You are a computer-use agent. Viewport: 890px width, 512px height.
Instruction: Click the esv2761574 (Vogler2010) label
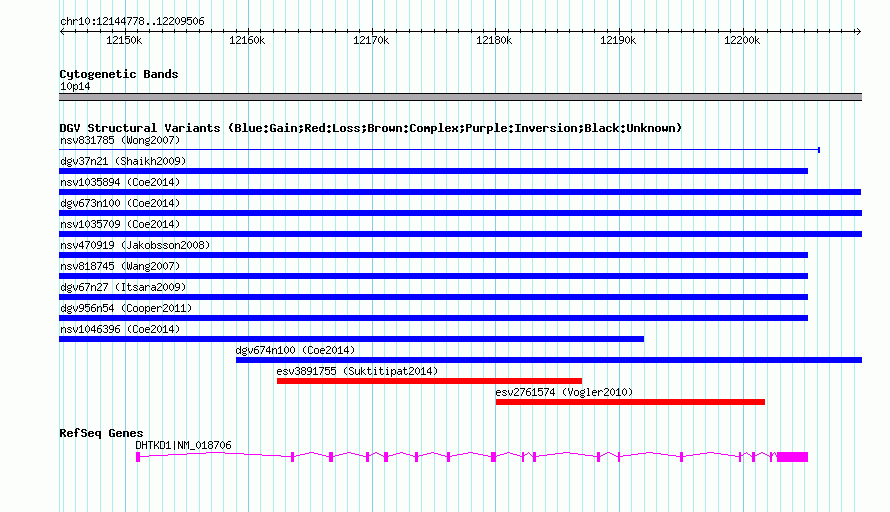tap(564, 392)
